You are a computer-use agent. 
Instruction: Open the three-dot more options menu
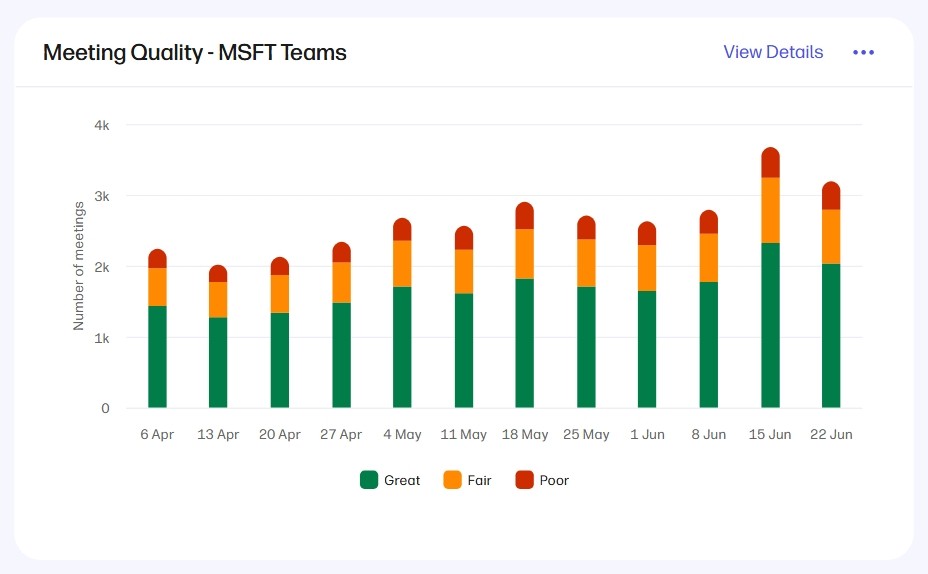863,52
